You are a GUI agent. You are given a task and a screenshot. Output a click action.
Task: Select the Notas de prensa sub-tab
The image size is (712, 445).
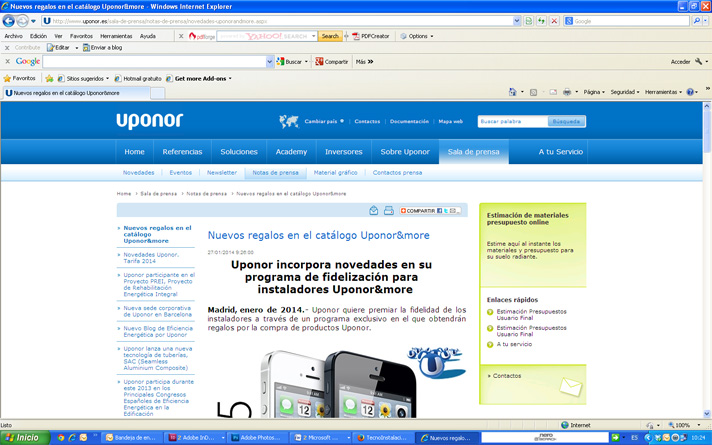(x=275, y=173)
